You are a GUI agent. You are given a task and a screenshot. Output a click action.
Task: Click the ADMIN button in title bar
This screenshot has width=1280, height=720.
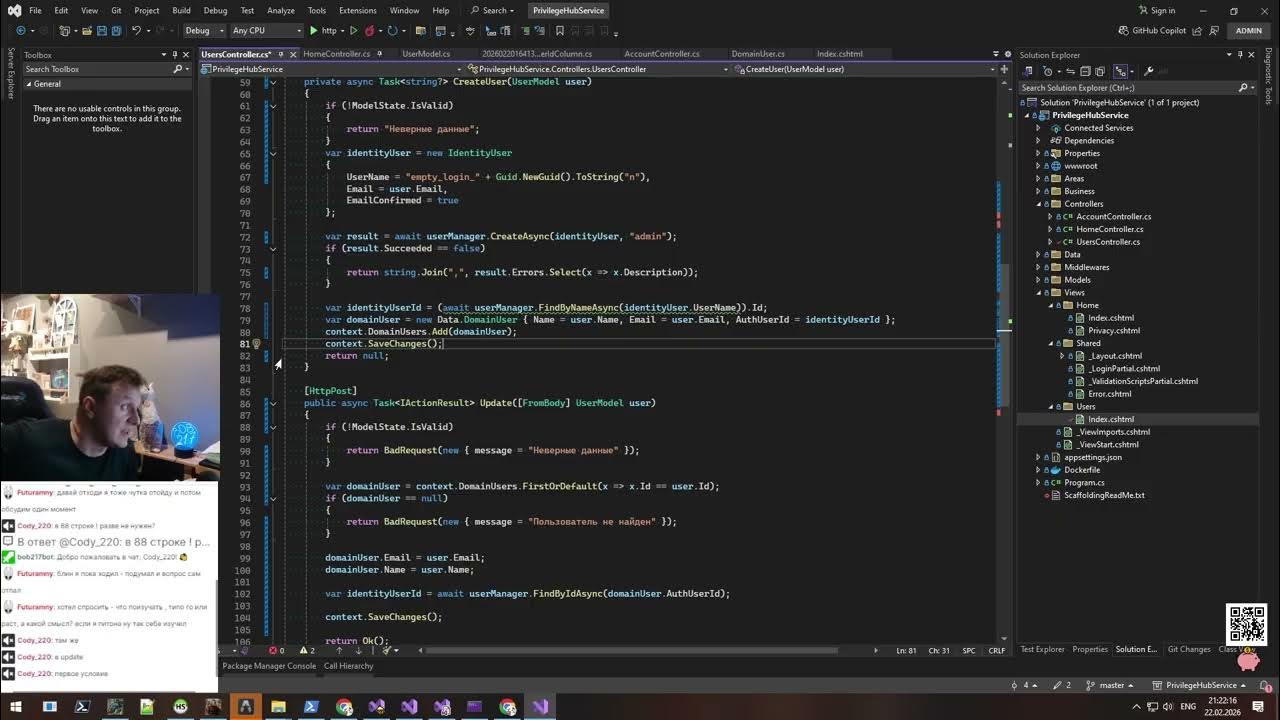click(x=1249, y=31)
